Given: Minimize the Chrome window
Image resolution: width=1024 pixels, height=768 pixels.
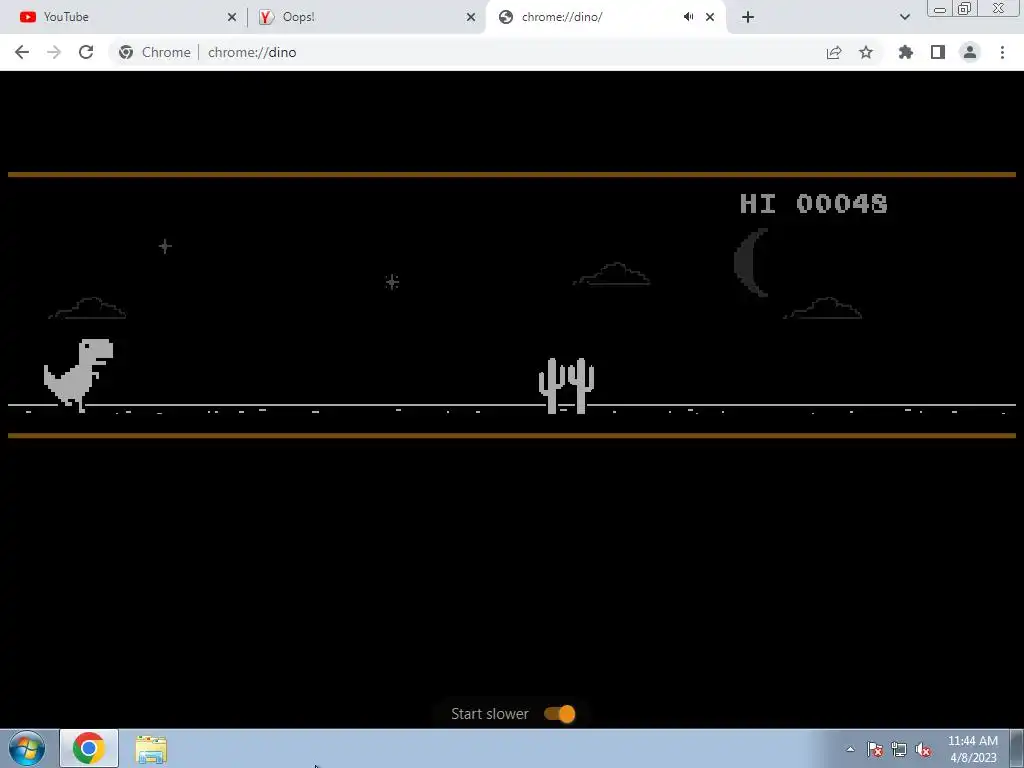Looking at the screenshot, I should [x=940, y=9].
